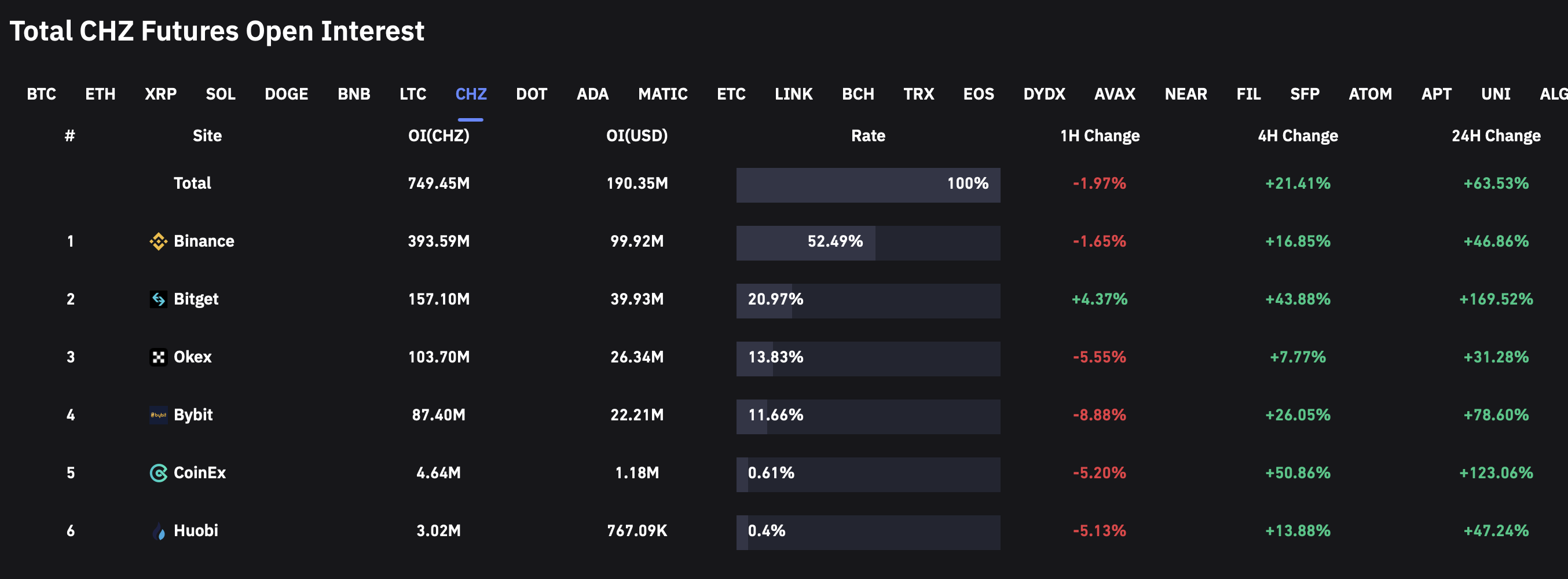Open the Bitget exchange name link

196,299
